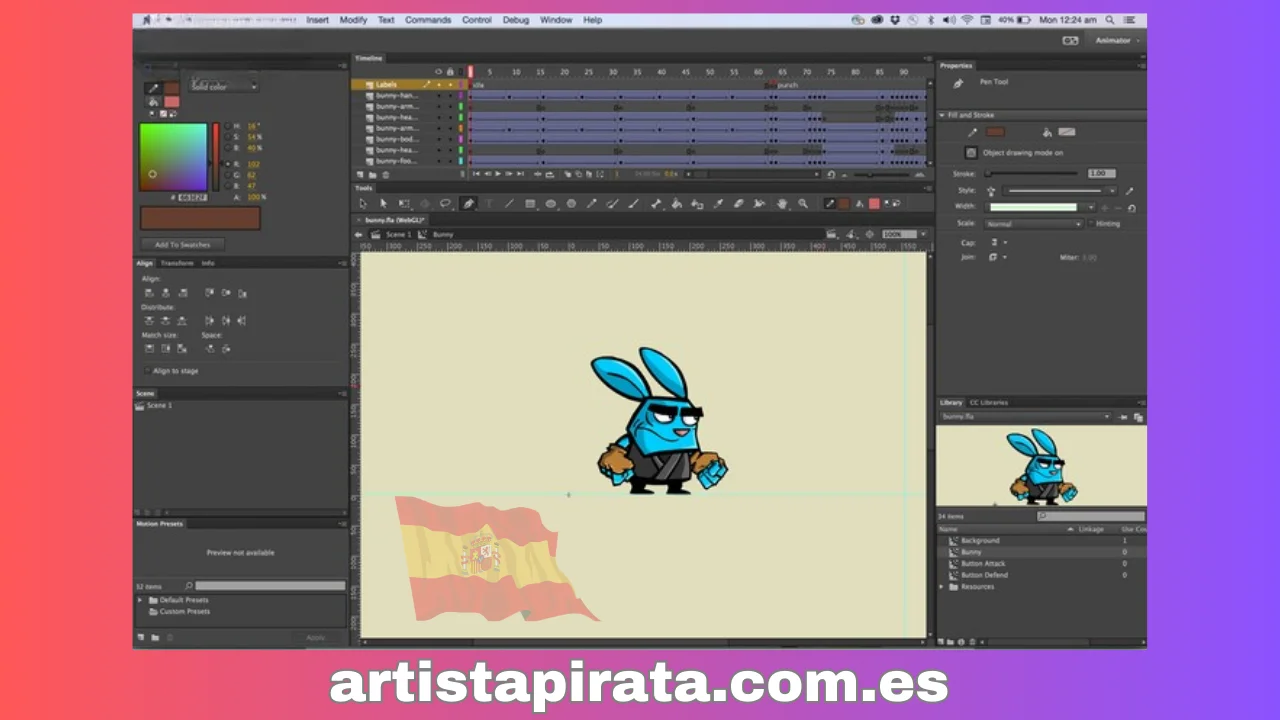Open the Debug menu
Viewport: 1280px width, 720px height.
point(516,20)
